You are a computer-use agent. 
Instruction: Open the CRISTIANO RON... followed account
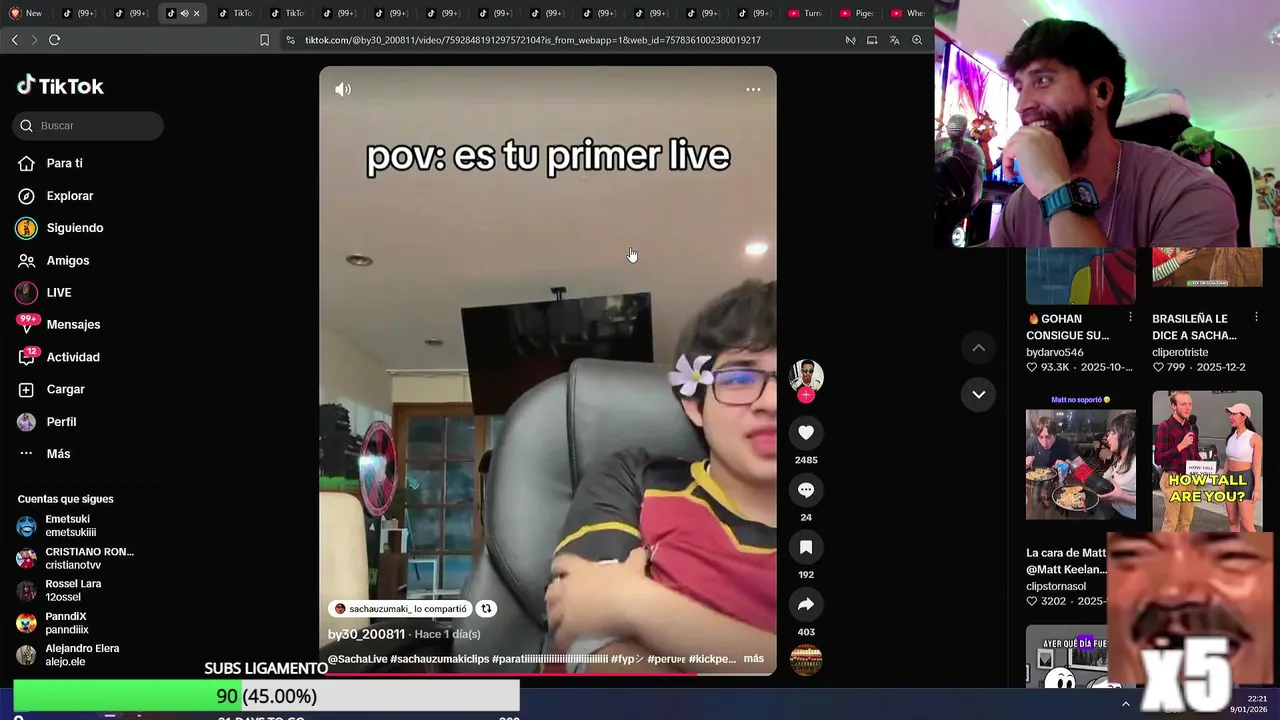click(x=75, y=558)
